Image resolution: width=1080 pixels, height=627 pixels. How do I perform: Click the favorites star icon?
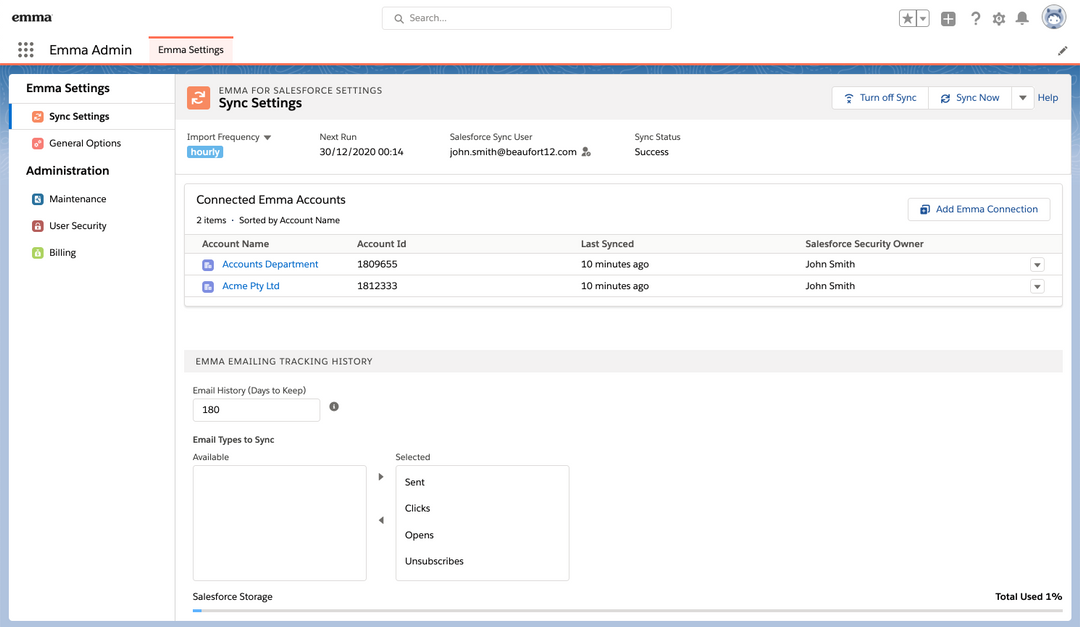908,19
